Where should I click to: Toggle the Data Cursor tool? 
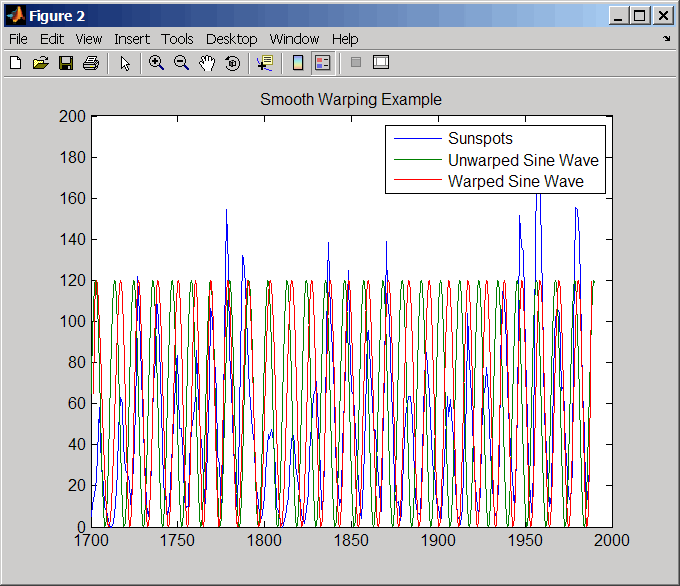(264, 63)
